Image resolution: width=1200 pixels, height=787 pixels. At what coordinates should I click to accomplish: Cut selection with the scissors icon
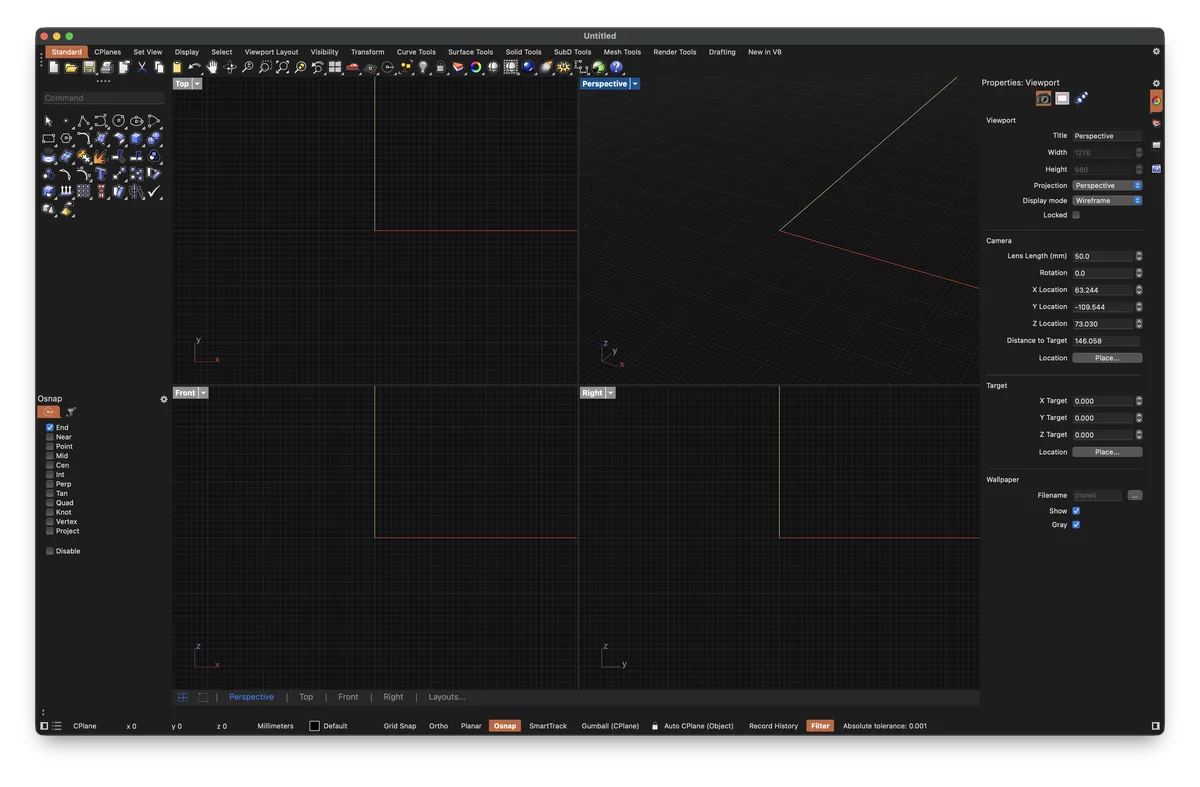click(x=142, y=68)
